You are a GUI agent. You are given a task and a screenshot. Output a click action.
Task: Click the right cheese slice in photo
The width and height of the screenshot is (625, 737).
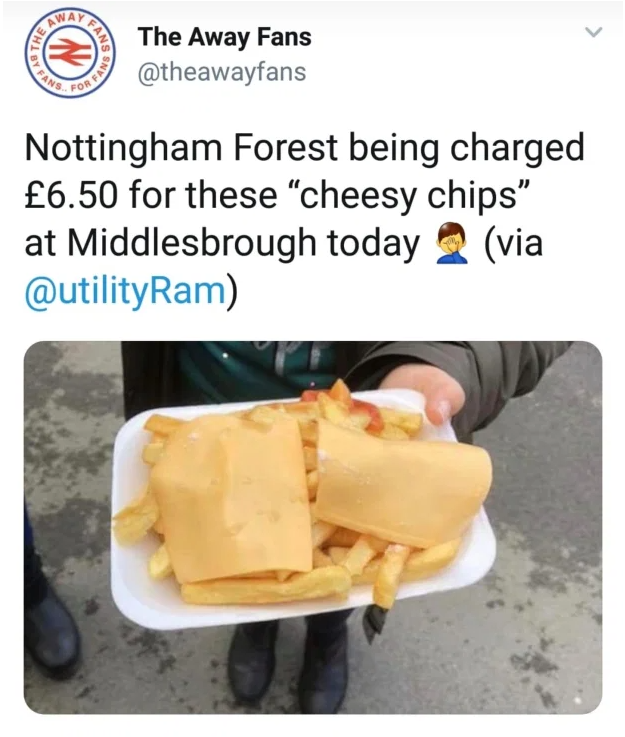[404, 482]
